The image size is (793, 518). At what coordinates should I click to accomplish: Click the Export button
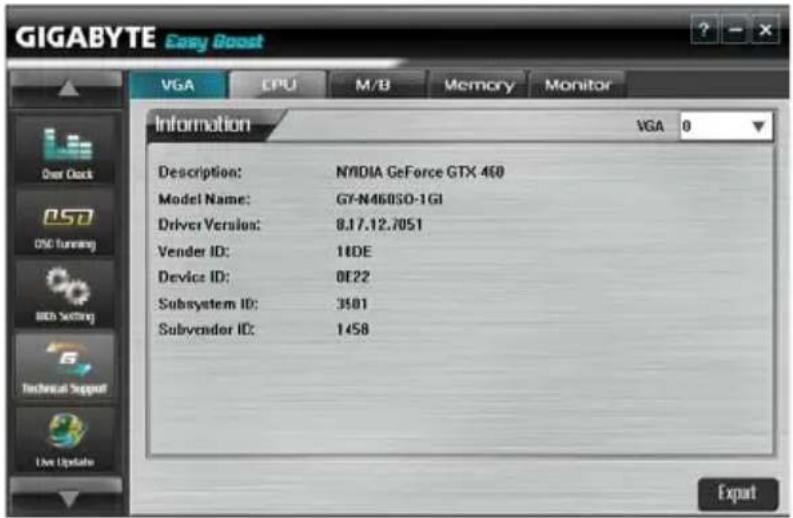pos(737,493)
